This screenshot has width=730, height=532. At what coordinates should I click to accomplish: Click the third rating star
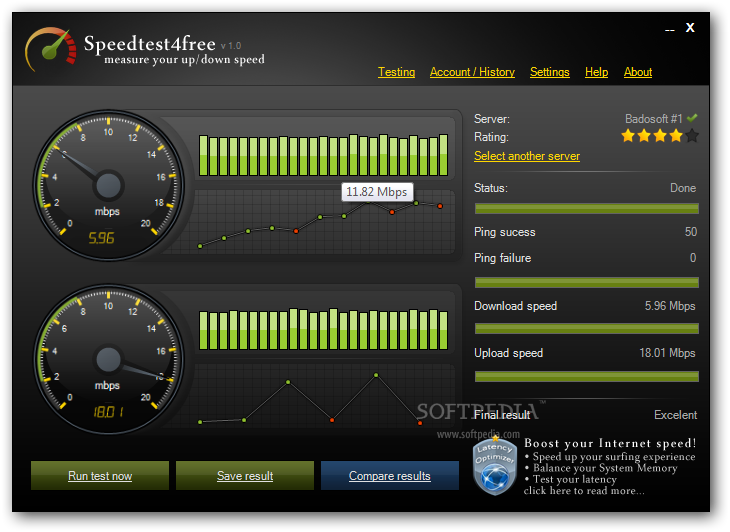[x=660, y=136]
